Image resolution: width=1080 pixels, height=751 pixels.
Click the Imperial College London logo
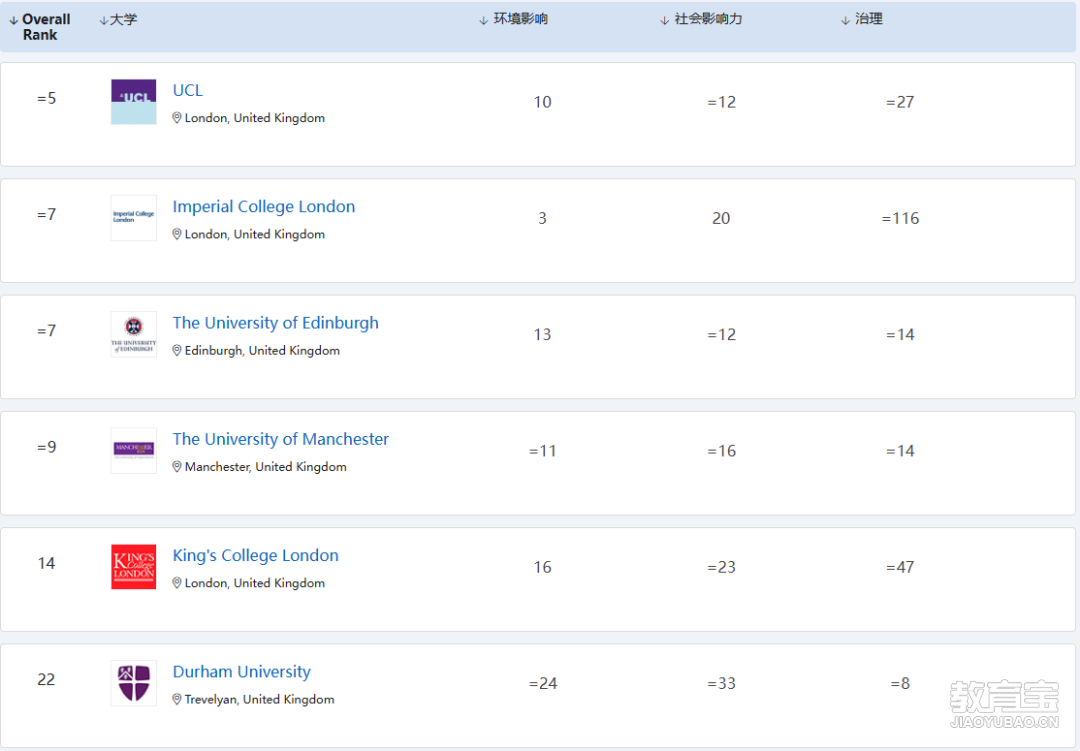click(134, 218)
